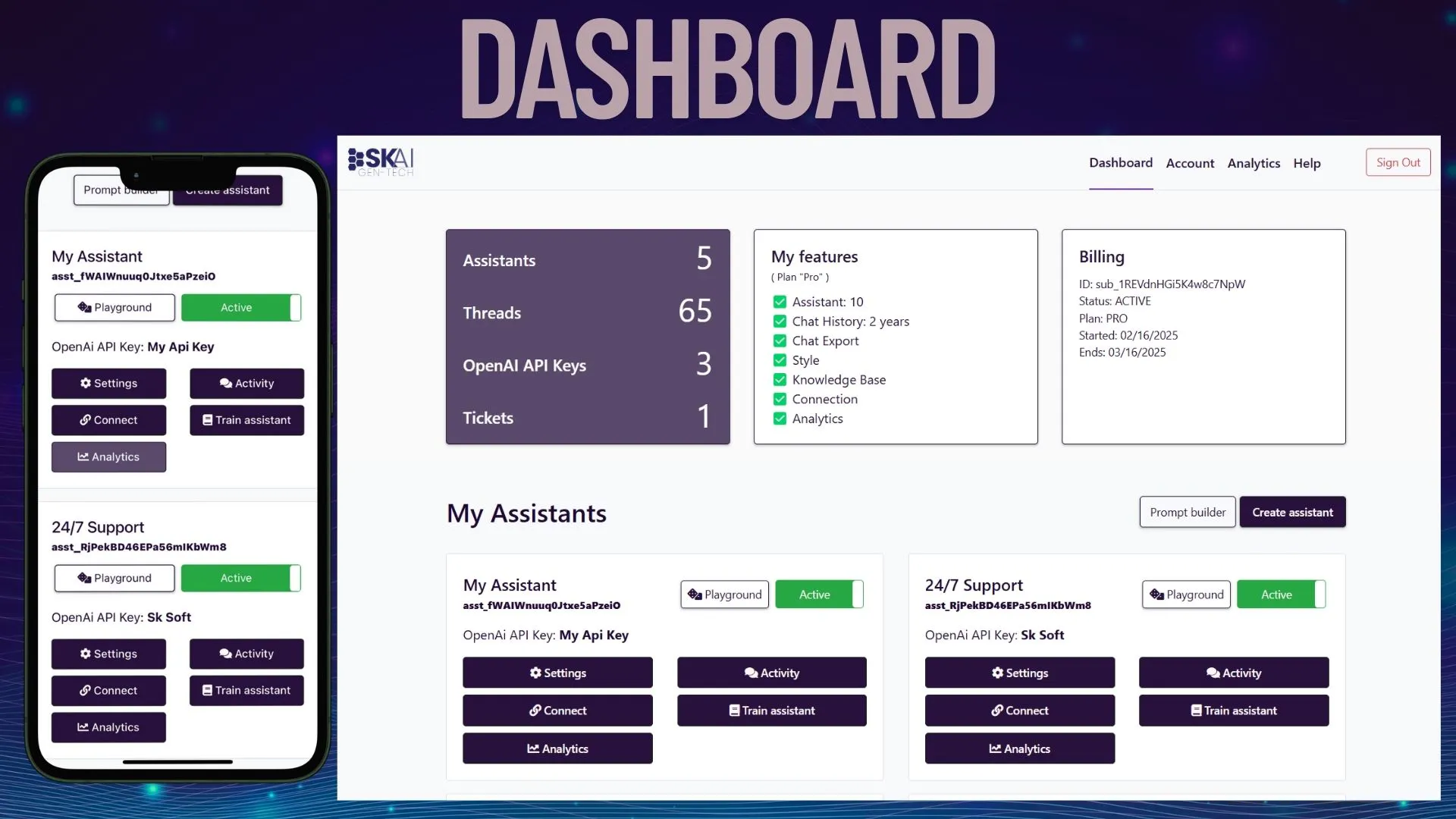Open Settings for My Assistant on phone

(x=108, y=383)
